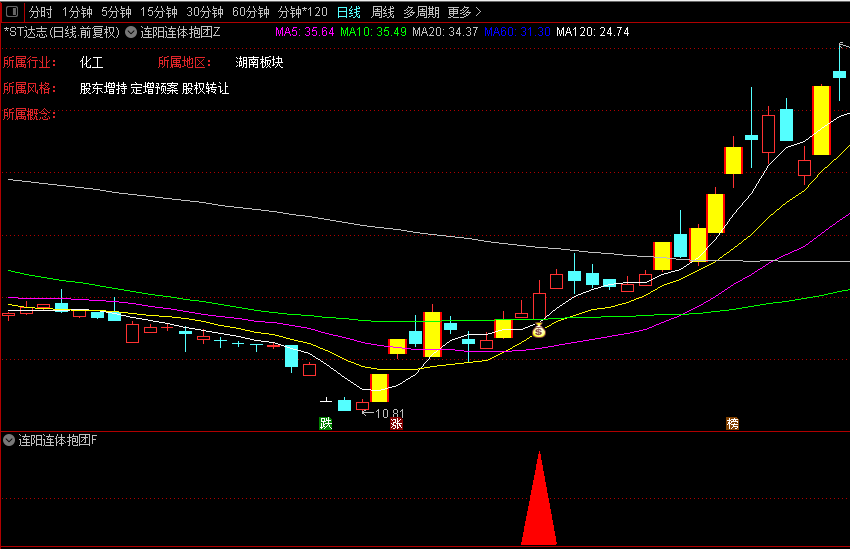Click the 所属风格 label
850x549 pixels.
coord(29,88)
